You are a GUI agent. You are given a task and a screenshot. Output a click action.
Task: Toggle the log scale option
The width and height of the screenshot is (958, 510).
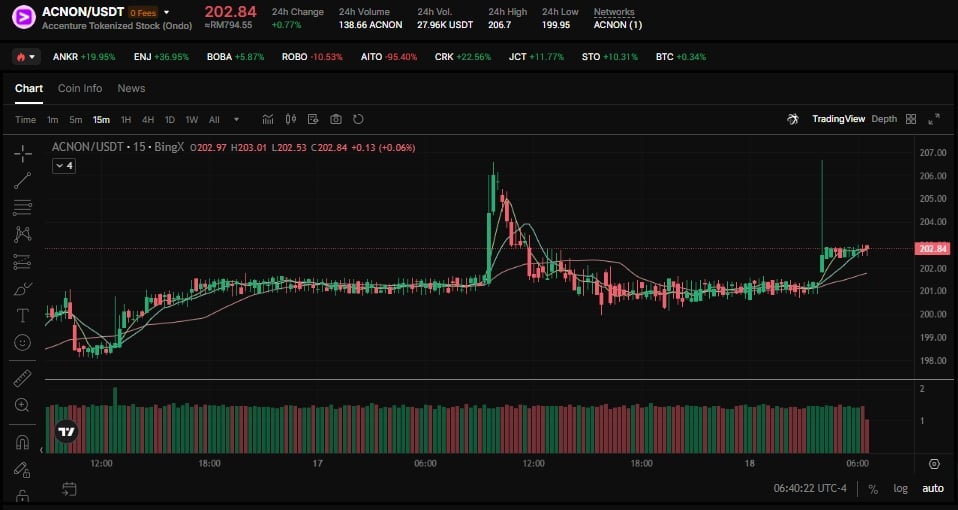pyautogui.click(x=901, y=489)
